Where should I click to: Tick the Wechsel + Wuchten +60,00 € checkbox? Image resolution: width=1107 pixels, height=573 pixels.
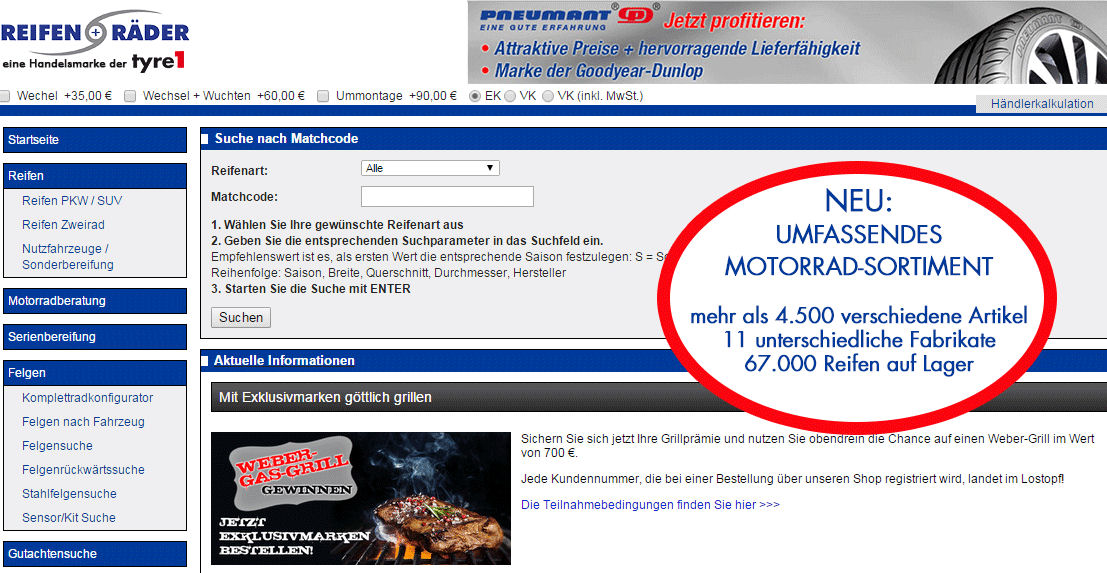130,96
